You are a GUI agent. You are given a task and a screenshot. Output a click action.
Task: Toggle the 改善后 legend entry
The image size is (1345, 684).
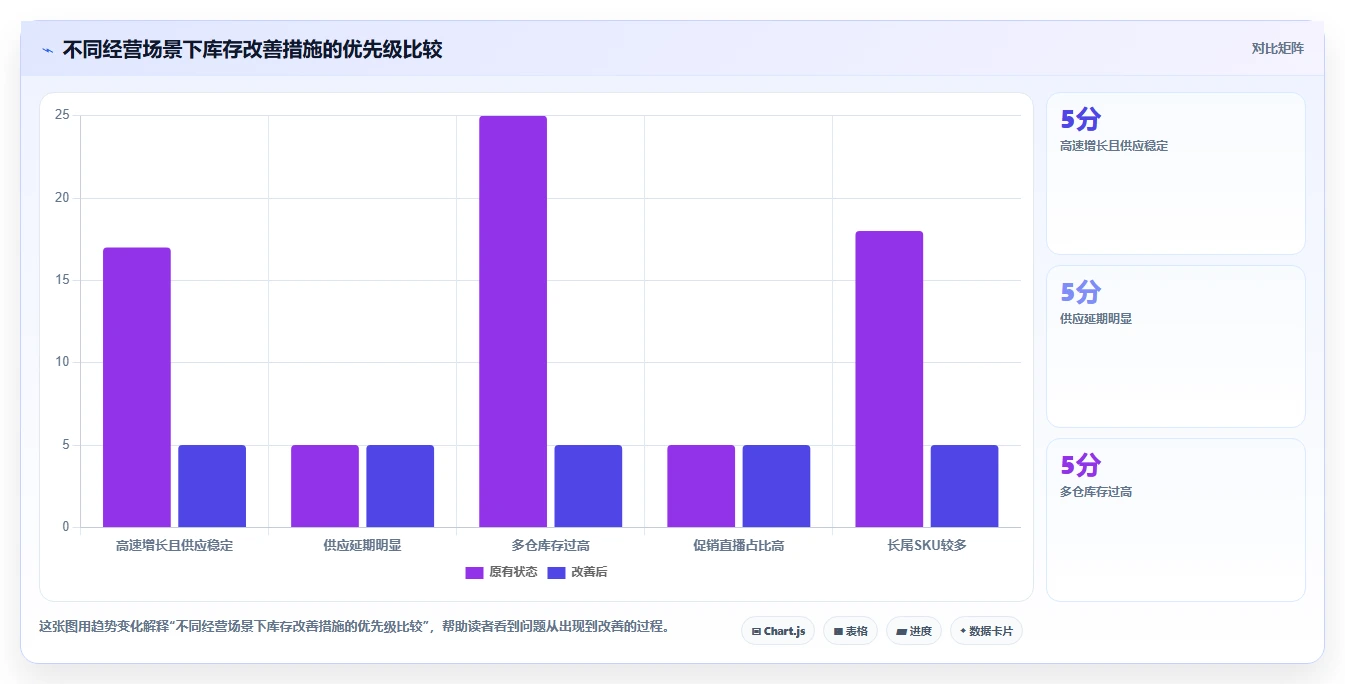click(x=578, y=572)
